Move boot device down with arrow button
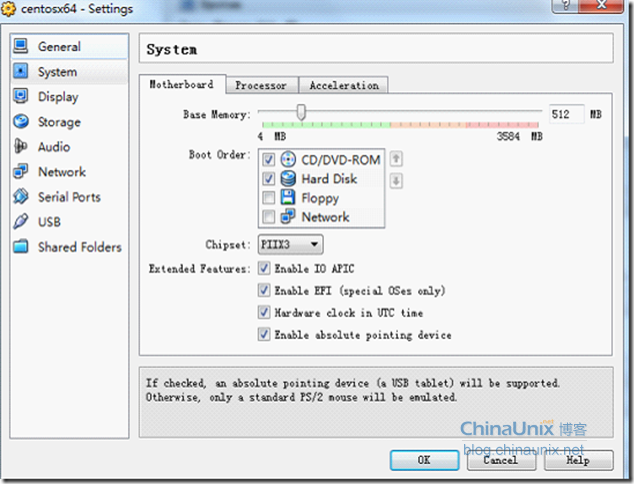Screen dimensions: 634x484 coord(396,180)
